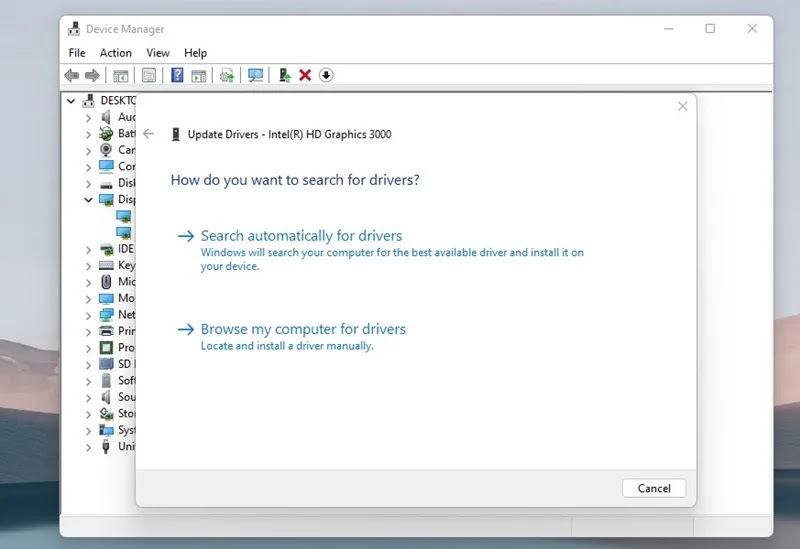Click the Batteries icon in tree
This screenshot has height=549, width=800.
coord(106,134)
